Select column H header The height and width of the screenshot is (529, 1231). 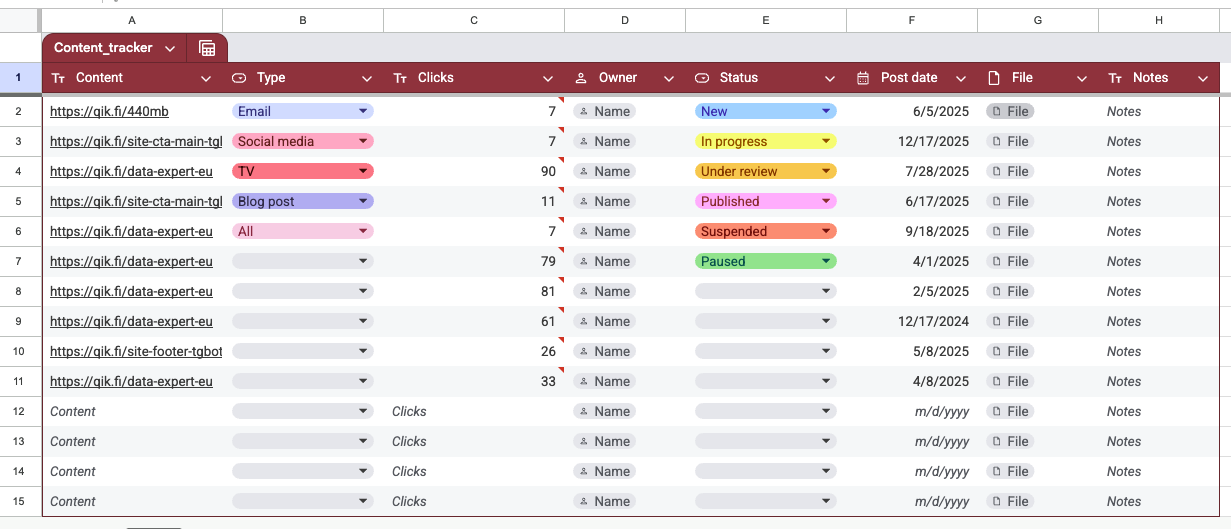1159,20
